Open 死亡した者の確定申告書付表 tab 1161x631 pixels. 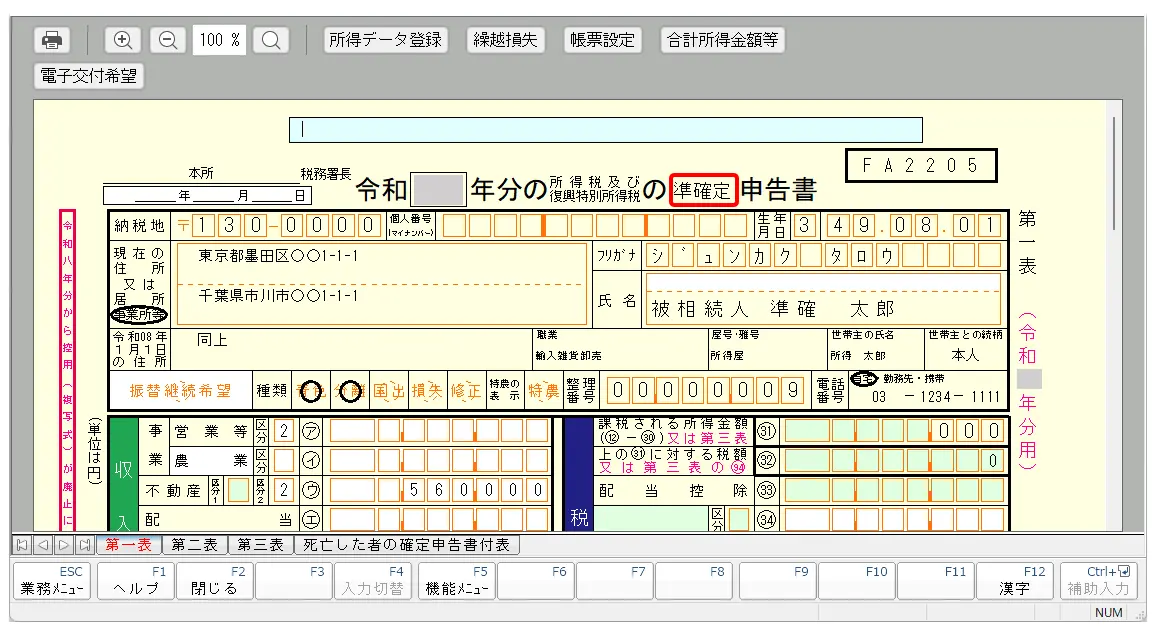(x=407, y=545)
